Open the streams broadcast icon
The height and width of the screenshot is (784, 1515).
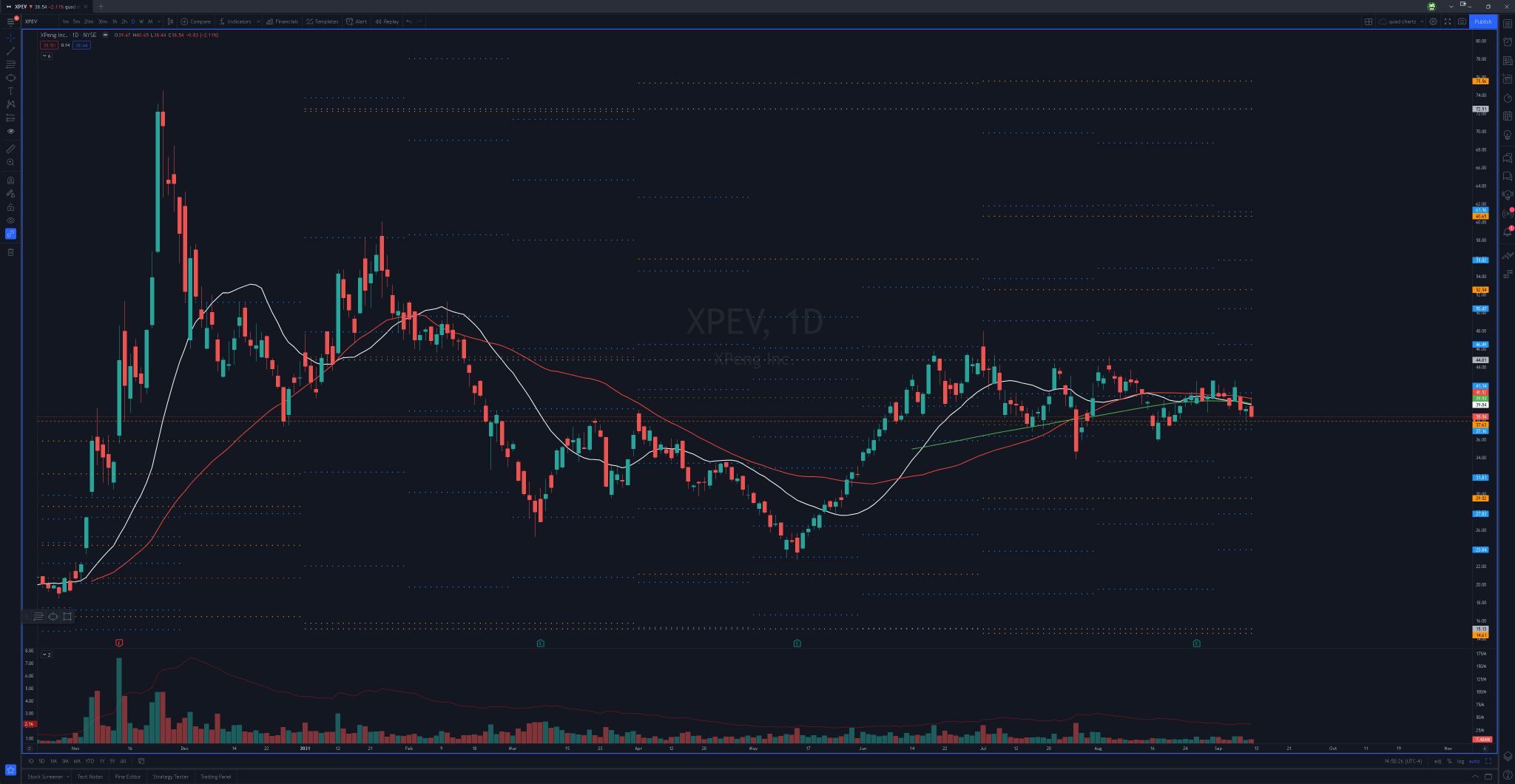1508,213
